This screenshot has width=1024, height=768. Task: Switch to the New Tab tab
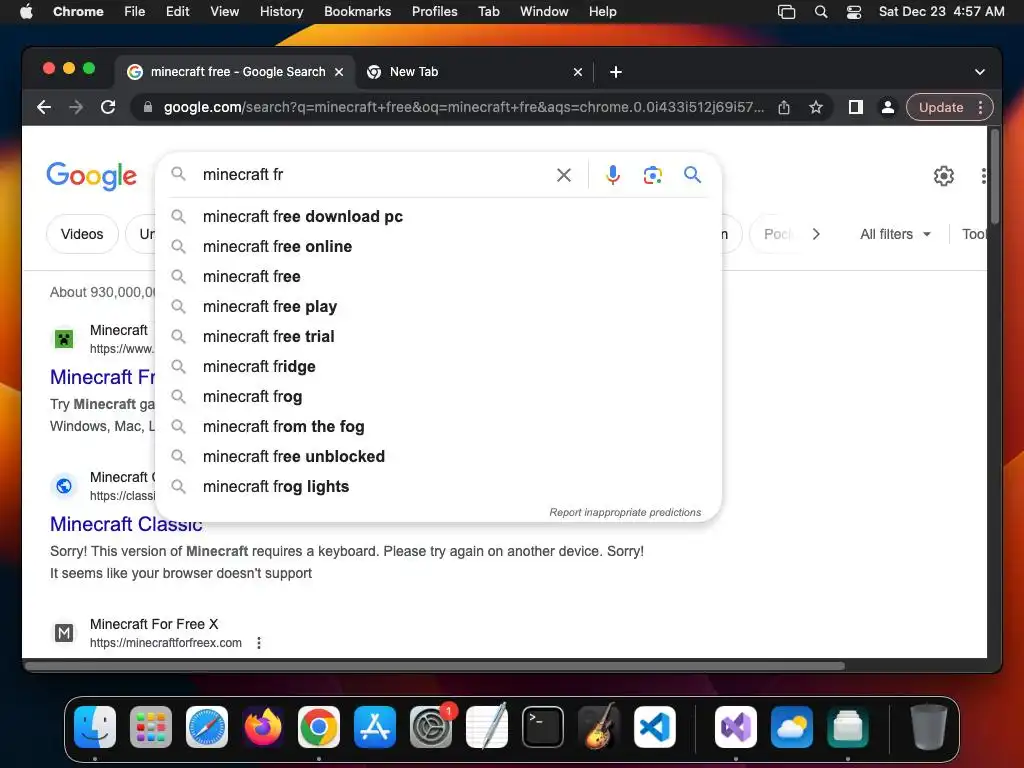(474, 72)
